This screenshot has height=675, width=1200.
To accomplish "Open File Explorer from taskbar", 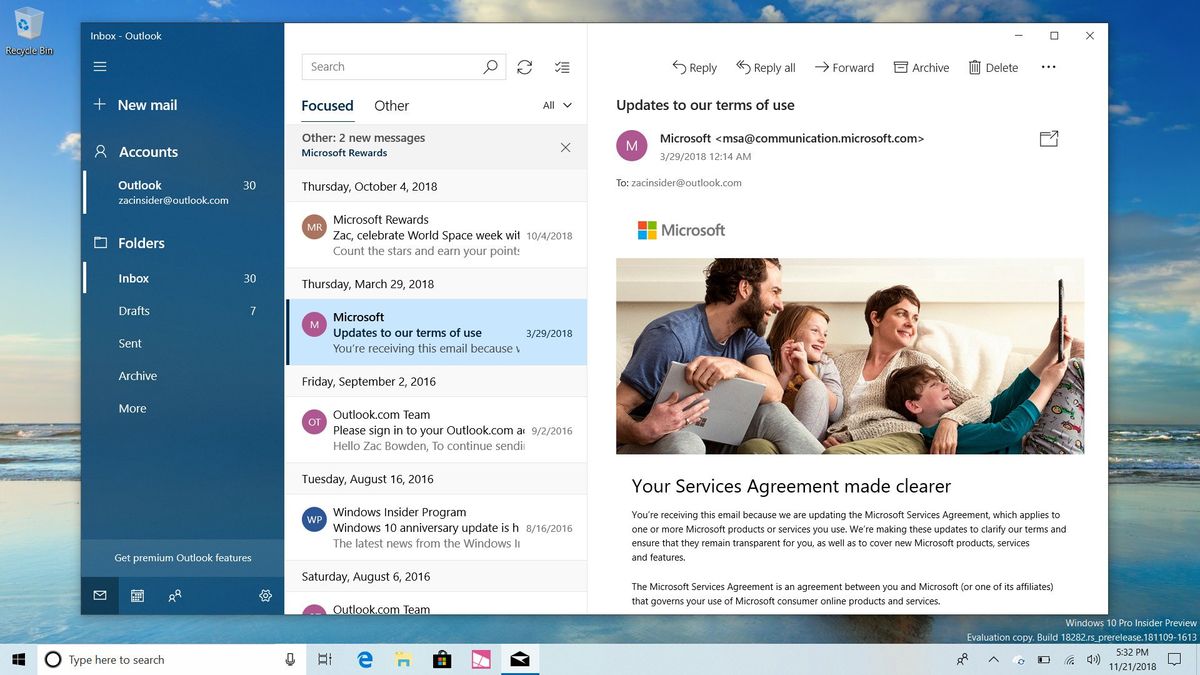I will [404, 659].
